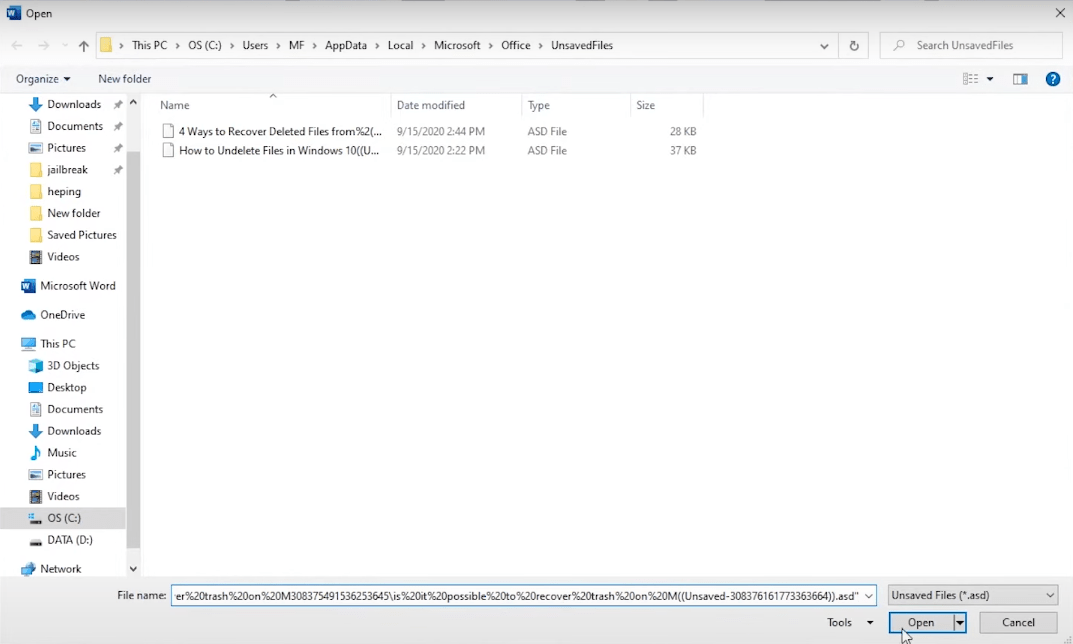Expand the Organize dropdown menu
This screenshot has width=1073, height=644.
(x=43, y=79)
